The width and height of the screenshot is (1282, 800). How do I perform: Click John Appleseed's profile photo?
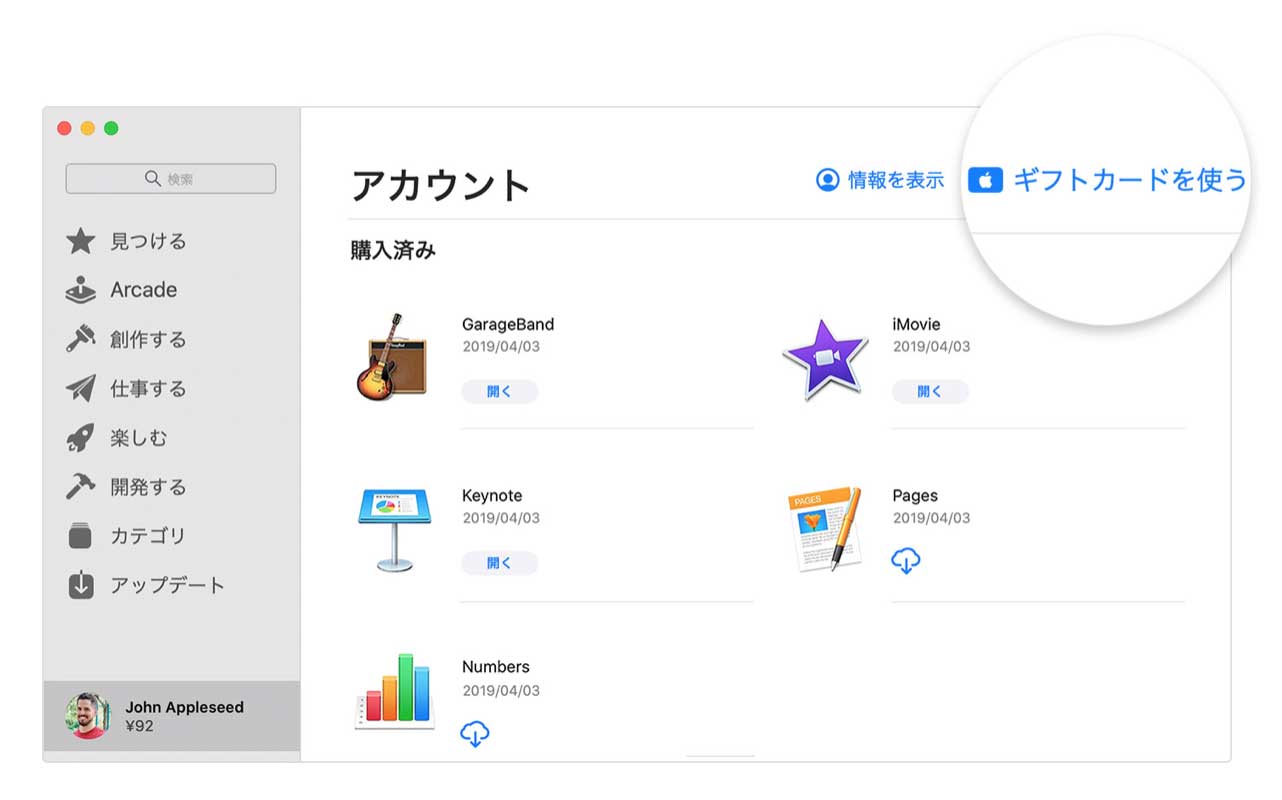87,716
